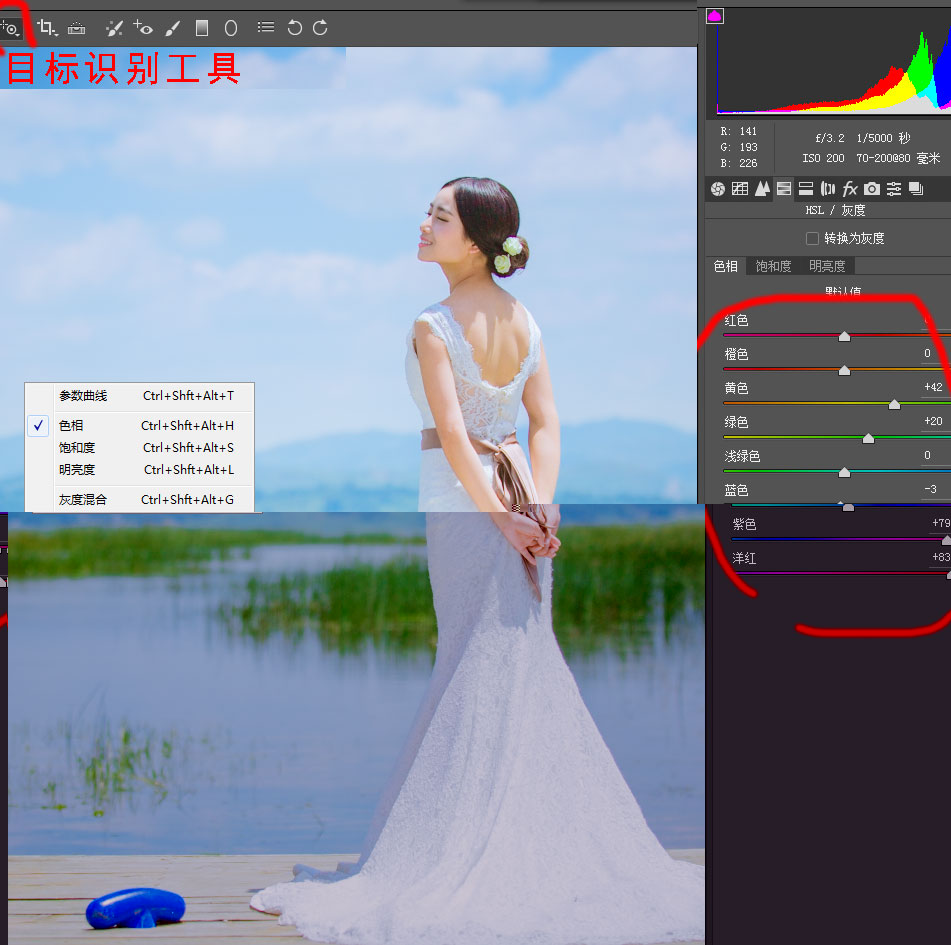Click the 蓝色 hue slider handle
This screenshot has height=945, width=951.
click(x=849, y=507)
